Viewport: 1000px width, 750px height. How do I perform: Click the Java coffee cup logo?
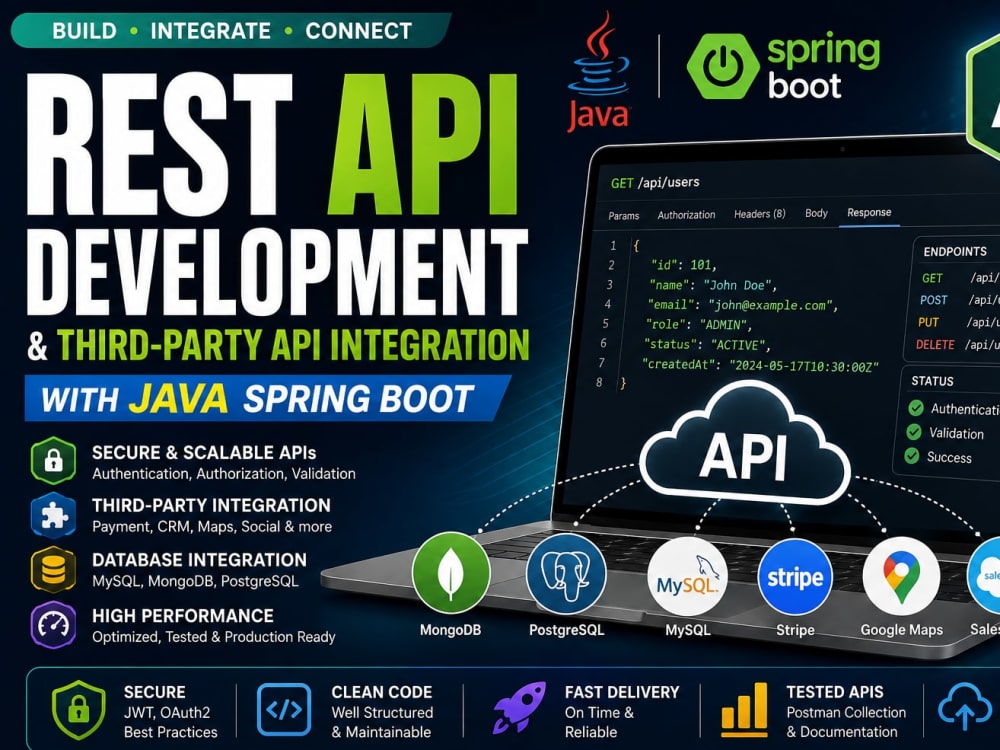pos(598,71)
